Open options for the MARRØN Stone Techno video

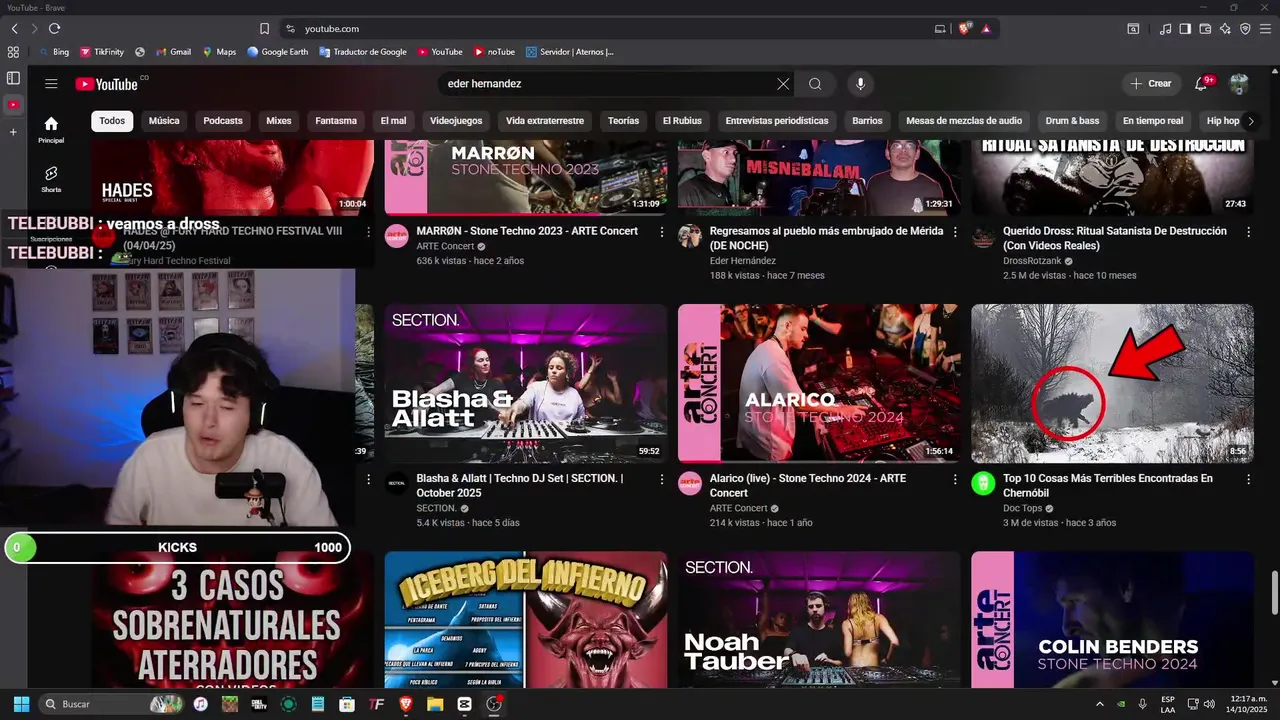(661, 232)
